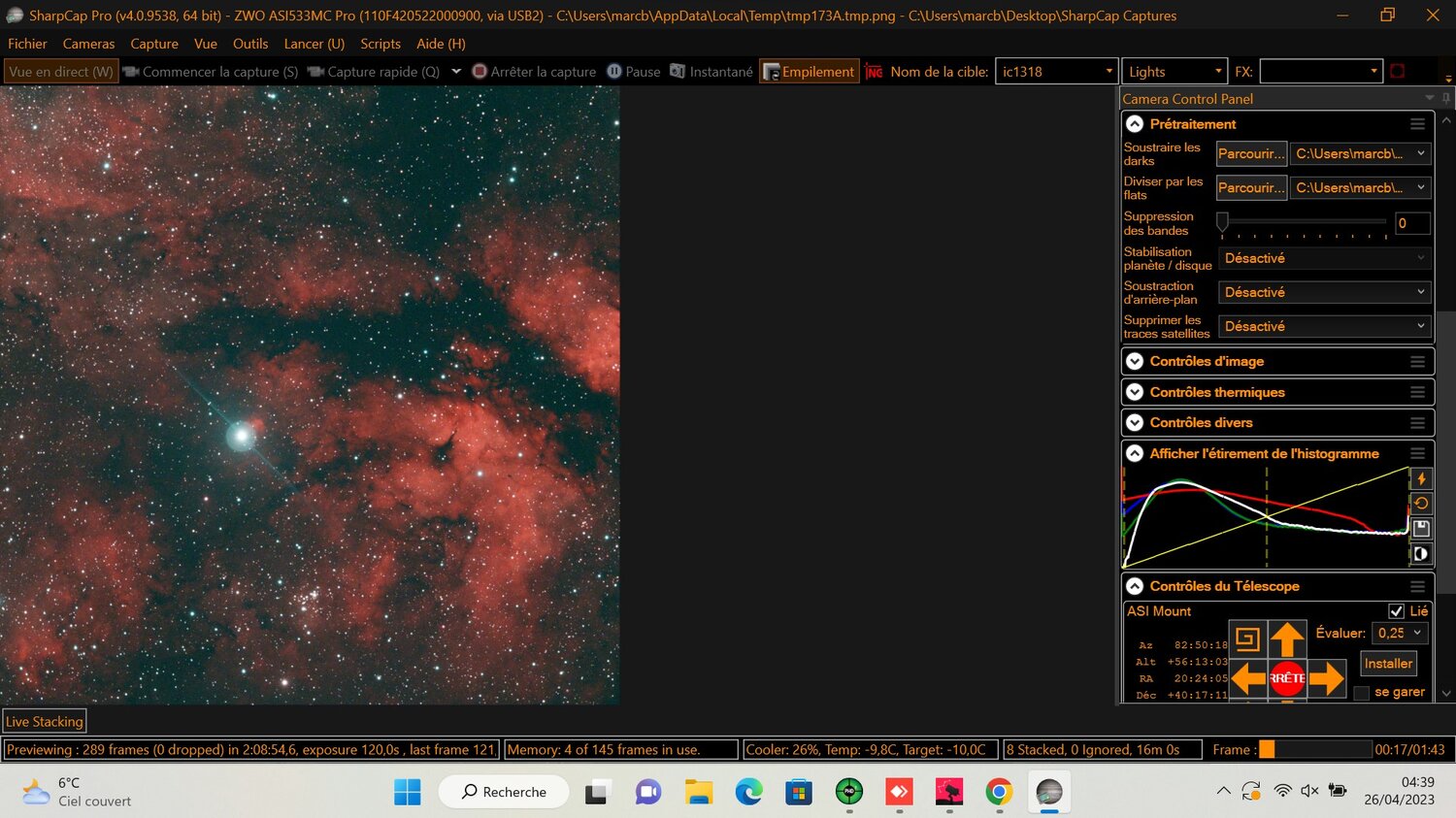Open Microsoft Edge from the taskbar
The height and width of the screenshot is (818, 1456).
tap(748, 792)
